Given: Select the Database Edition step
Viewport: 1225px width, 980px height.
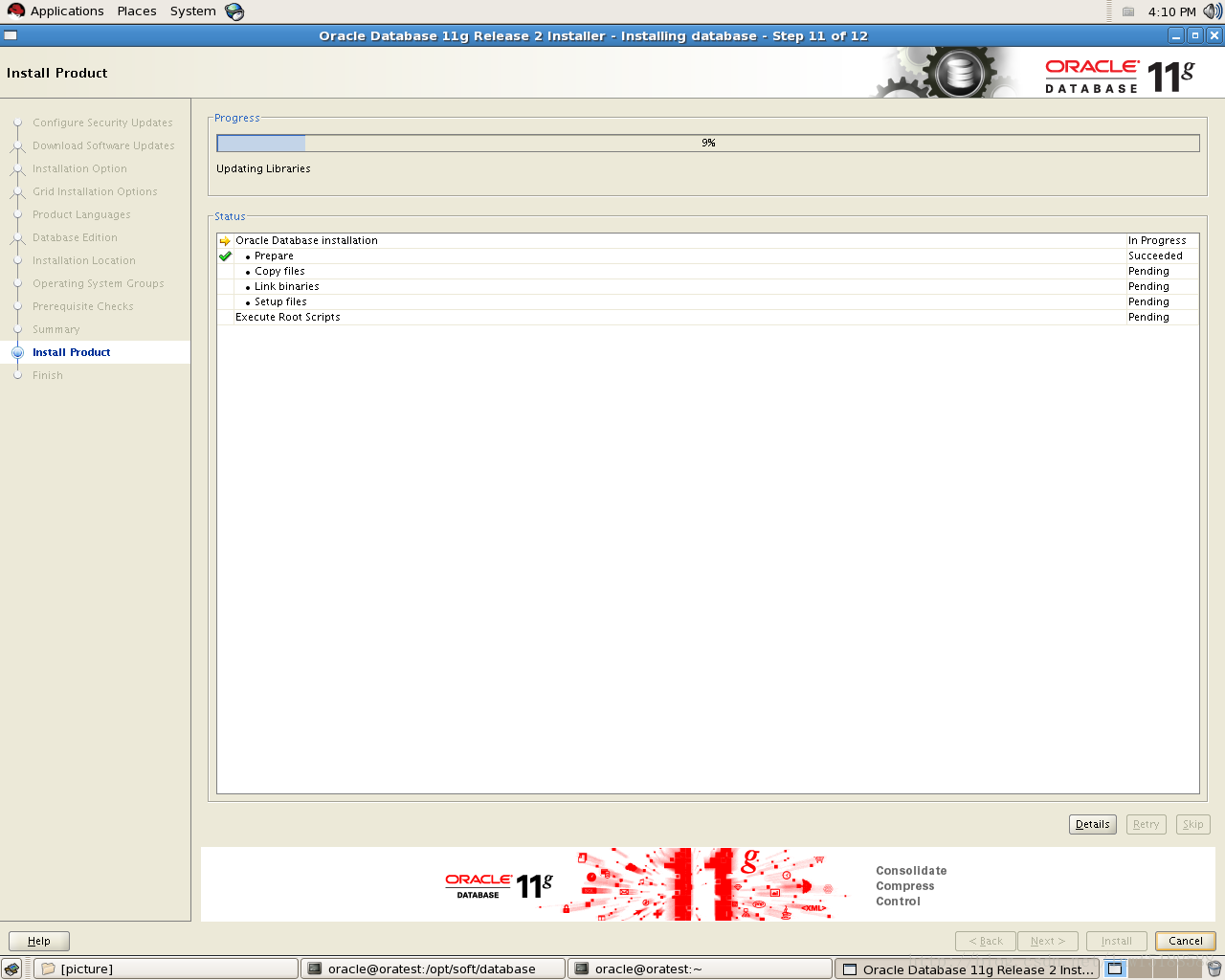Looking at the screenshot, I should coord(75,237).
